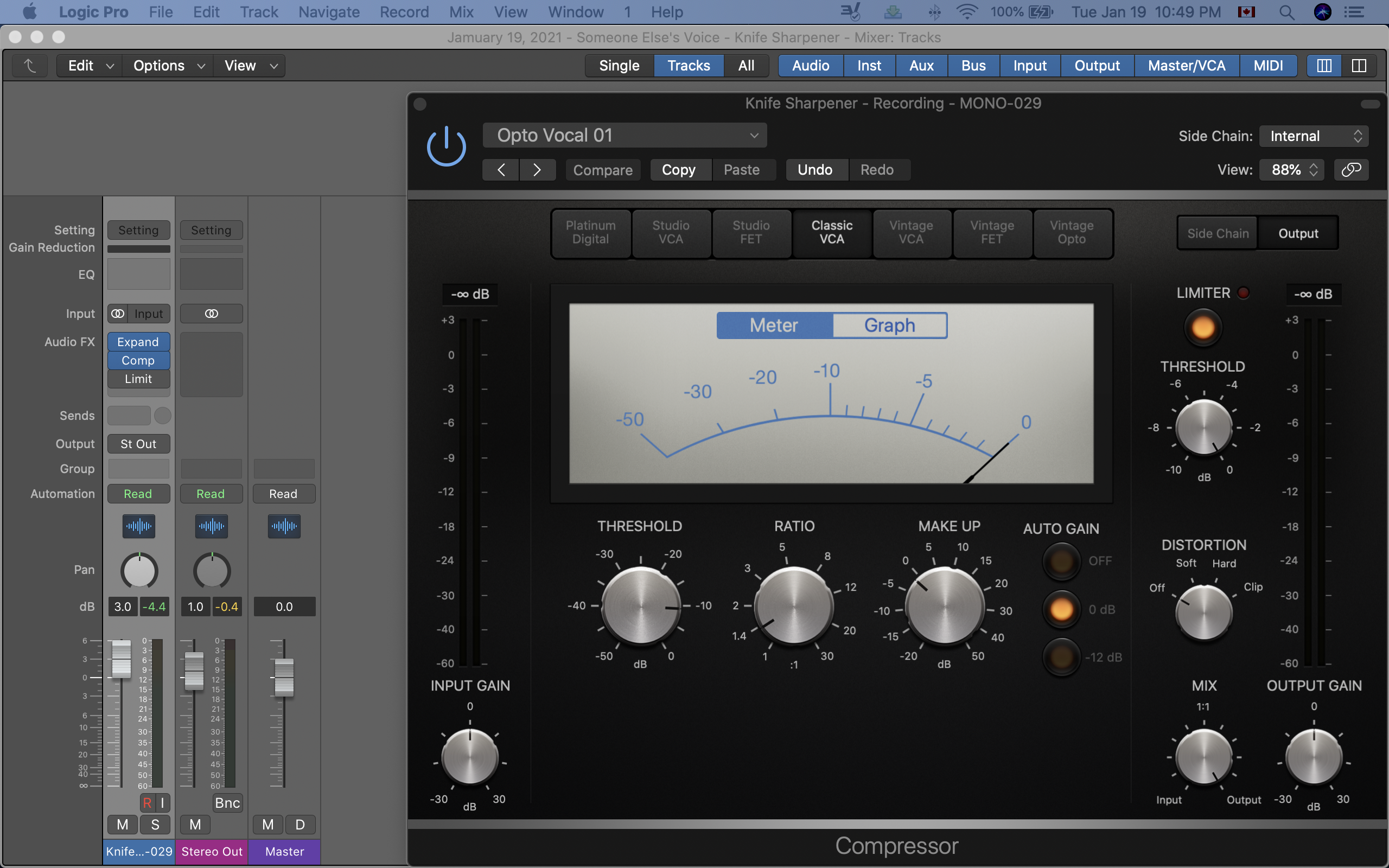
Task: Click Knife Sharpener track waveform icon
Action: 139,526
